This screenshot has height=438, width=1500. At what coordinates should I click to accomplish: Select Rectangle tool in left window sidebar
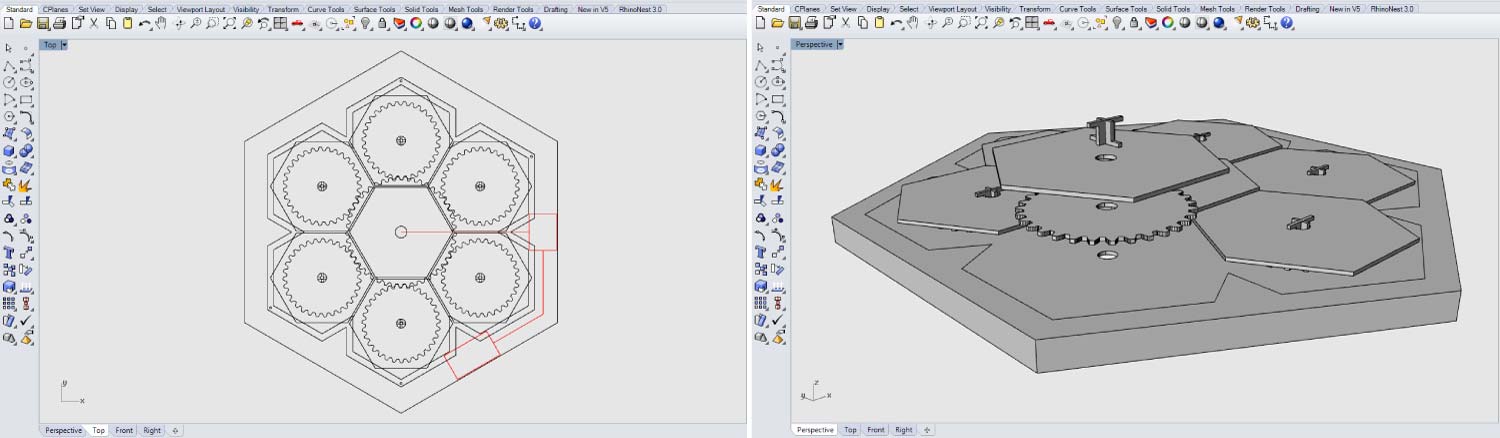26,98
